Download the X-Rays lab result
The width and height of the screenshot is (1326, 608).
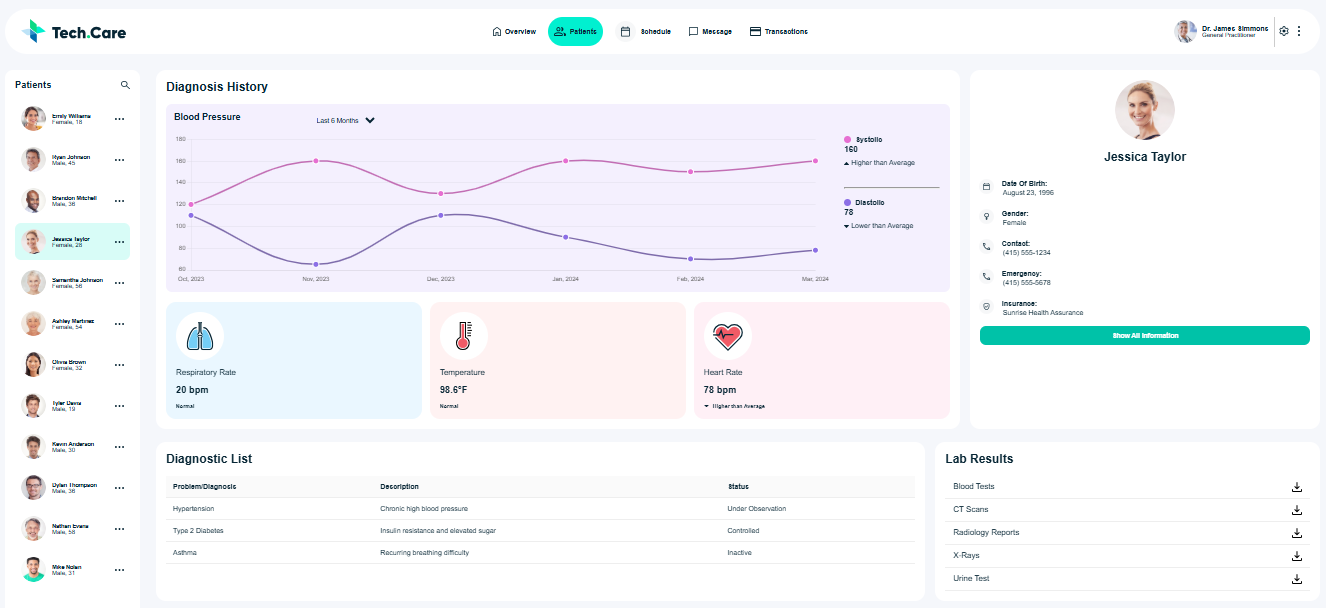[x=1297, y=556]
